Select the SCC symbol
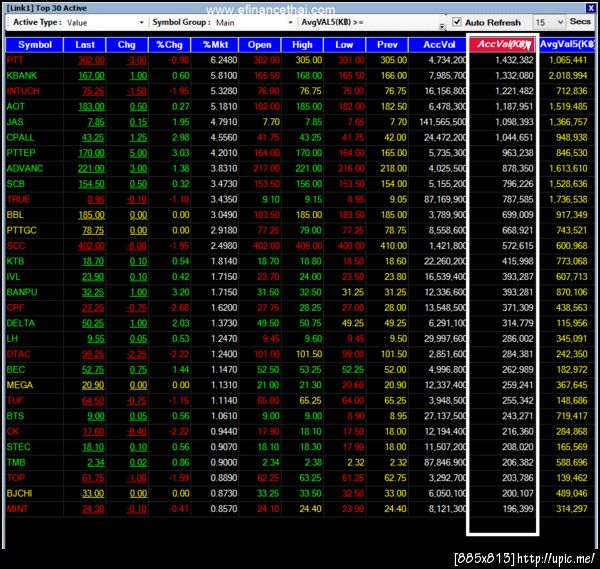 coord(16,246)
